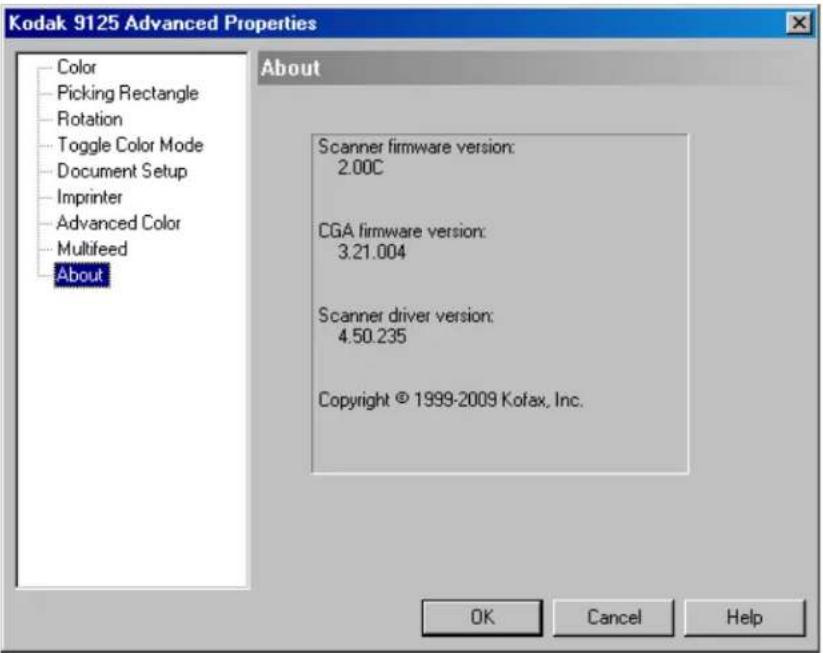Click the 'Scanner firmware version:' label
The width and height of the screenshot is (823, 653).
(416, 147)
